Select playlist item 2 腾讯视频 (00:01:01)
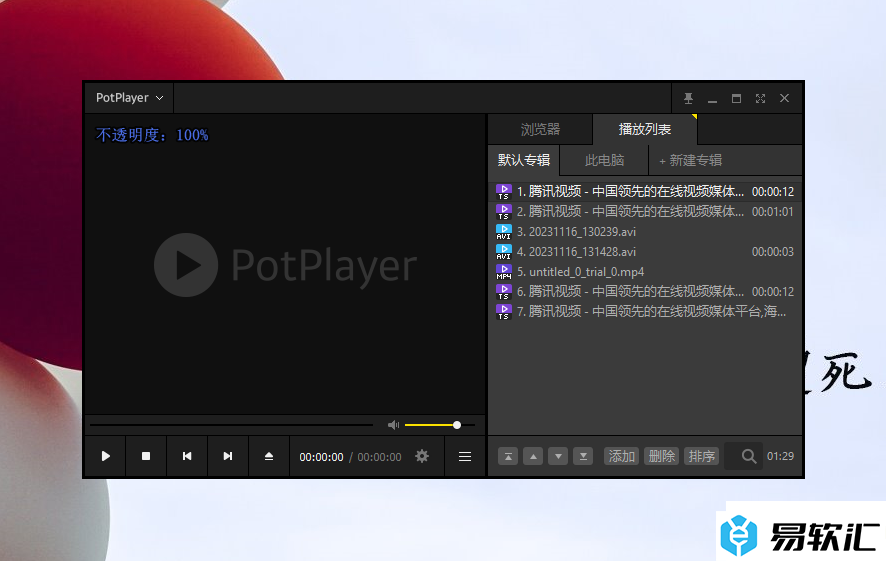This screenshot has height=561, width=886. click(645, 212)
